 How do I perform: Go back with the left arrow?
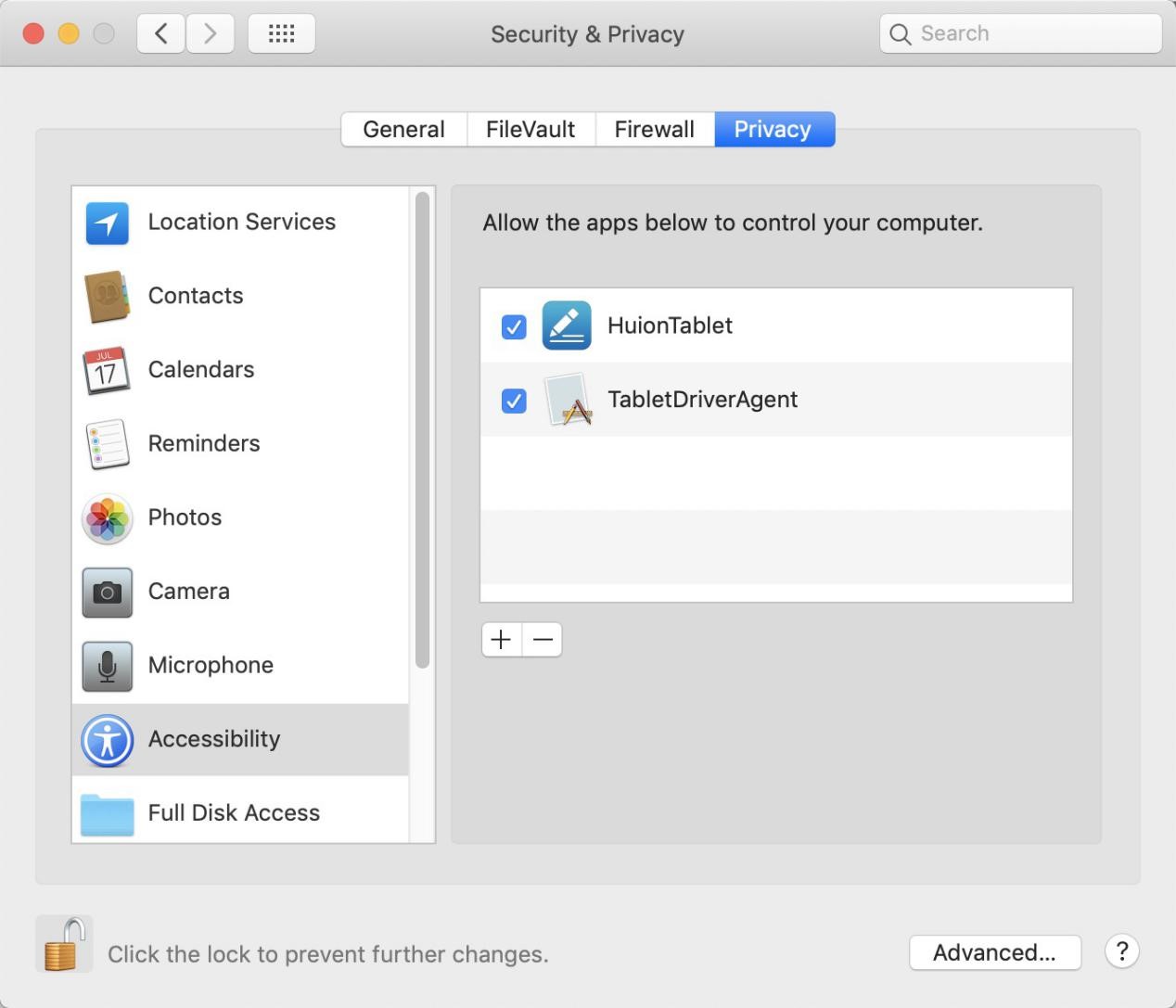(x=161, y=34)
